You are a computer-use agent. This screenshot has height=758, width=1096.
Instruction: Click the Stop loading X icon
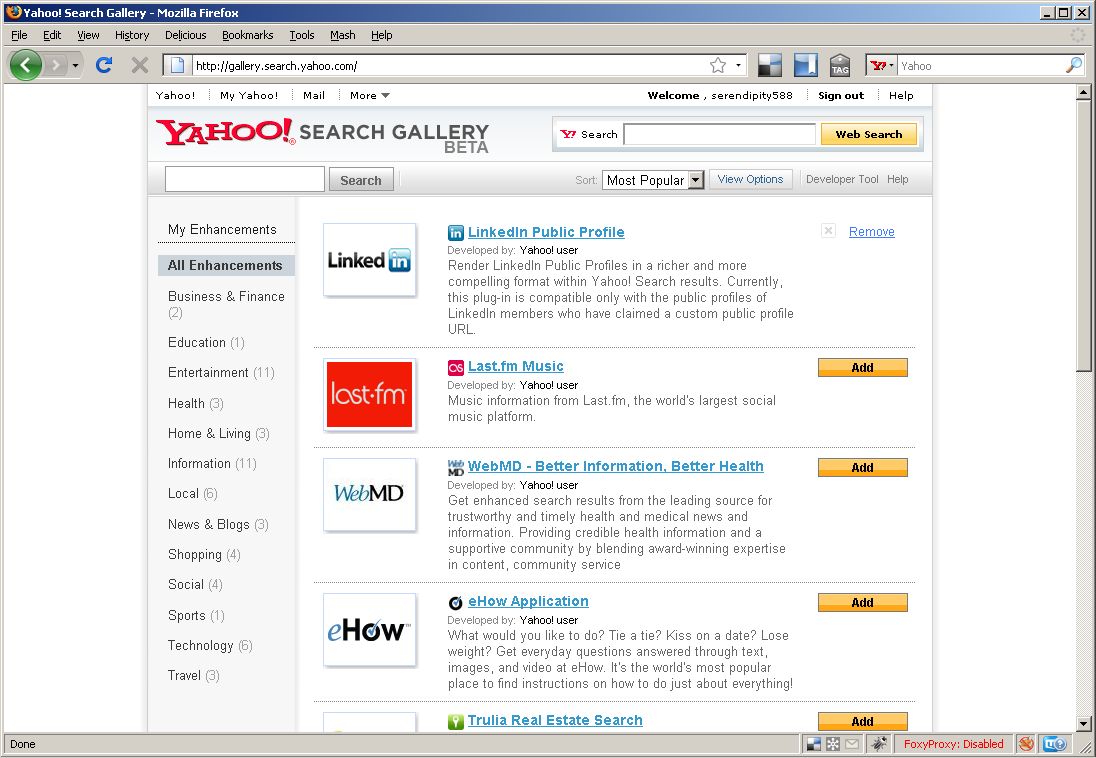tap(140, 65)
